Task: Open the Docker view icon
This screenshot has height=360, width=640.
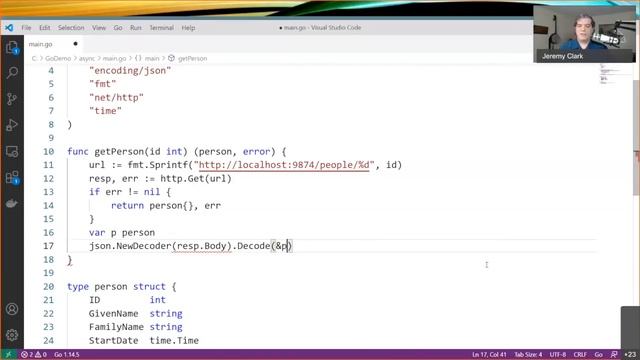Action: tap(12, 203)
